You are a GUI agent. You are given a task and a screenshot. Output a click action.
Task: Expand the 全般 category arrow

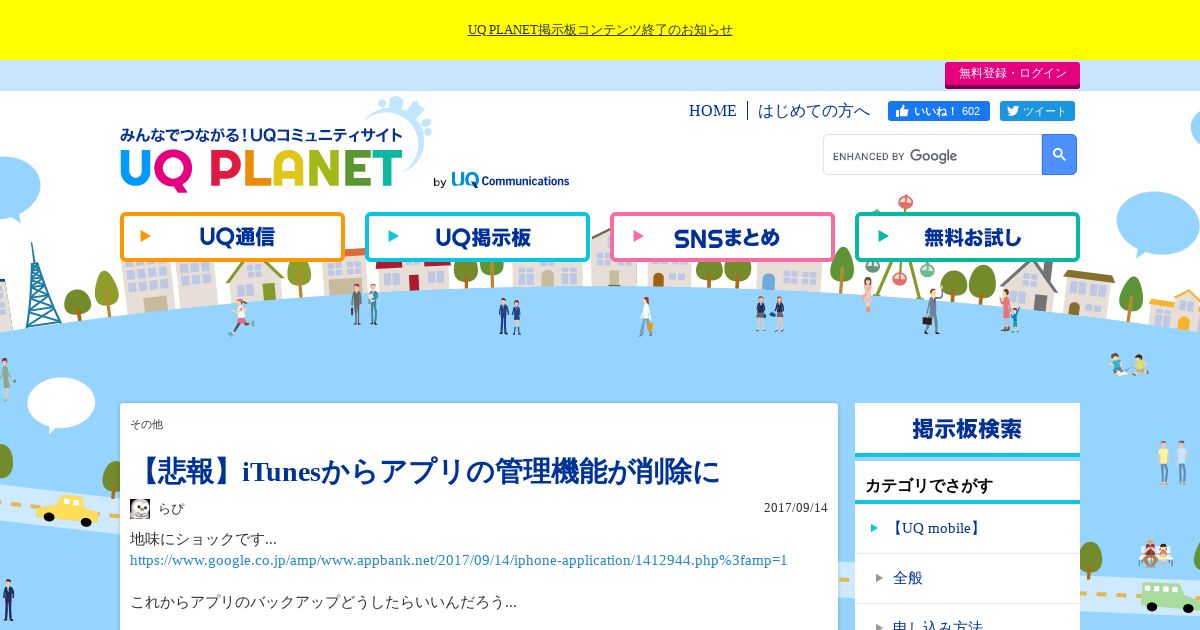pyautogui.click(x=879, y=578)
